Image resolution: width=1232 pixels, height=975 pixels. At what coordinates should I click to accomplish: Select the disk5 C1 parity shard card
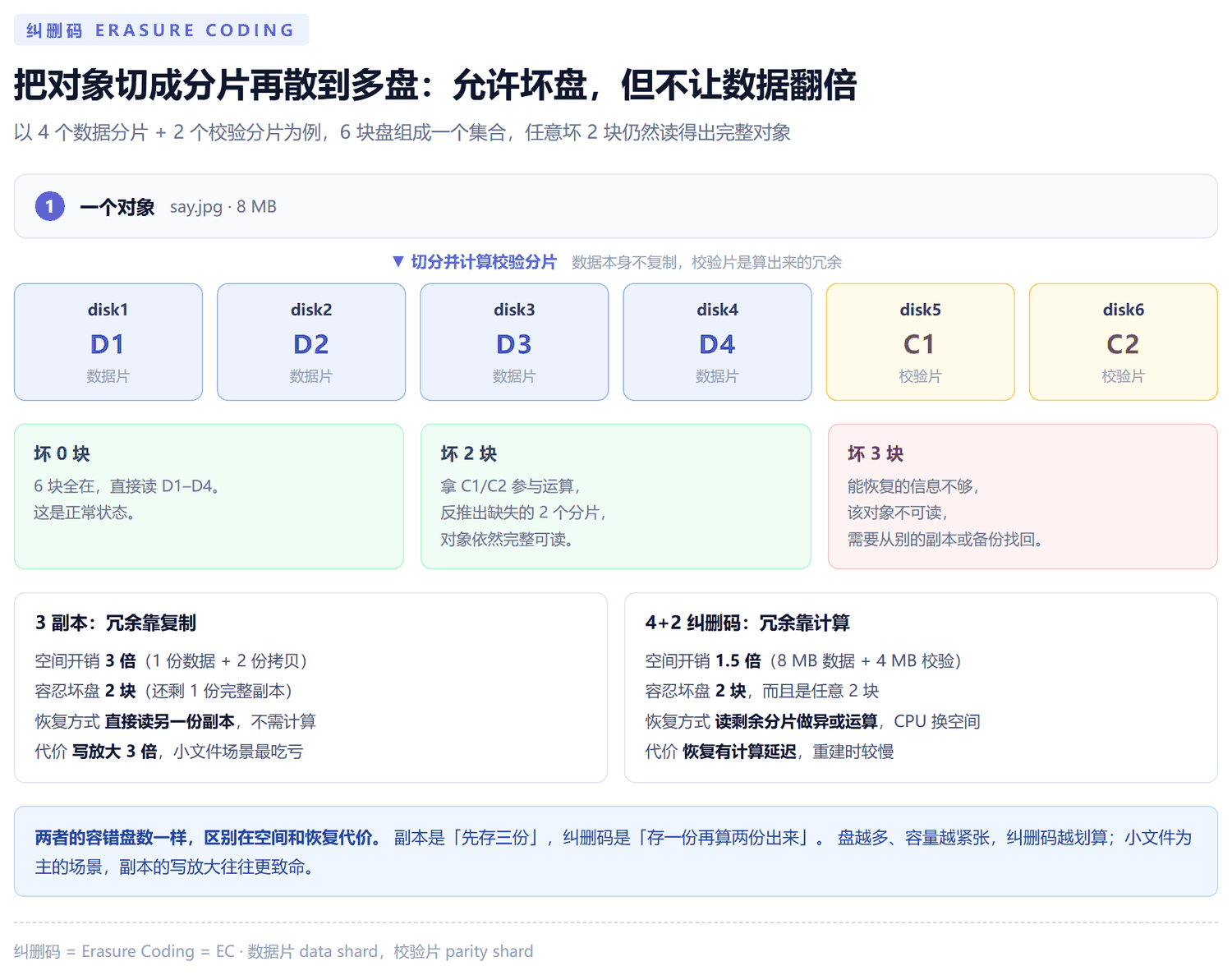point(920,342)
